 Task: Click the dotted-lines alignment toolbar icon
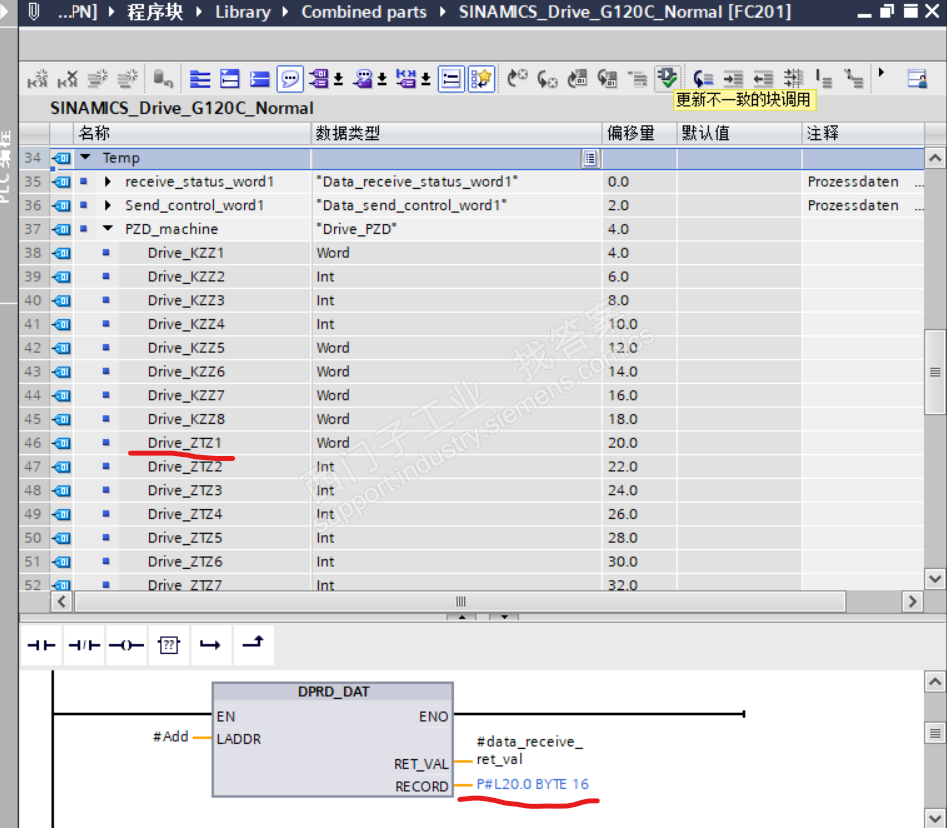(793, 79)
